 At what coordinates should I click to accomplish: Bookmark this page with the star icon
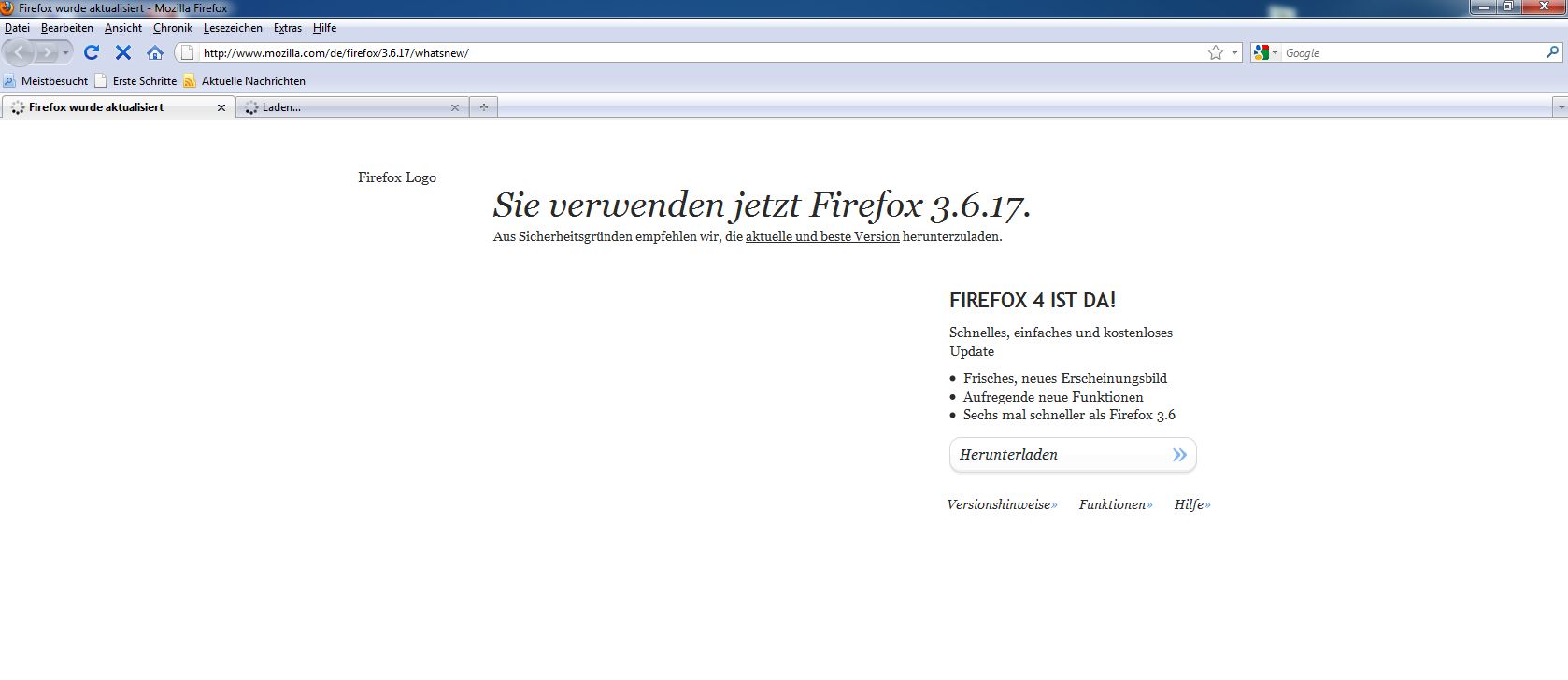[1216, 52]
